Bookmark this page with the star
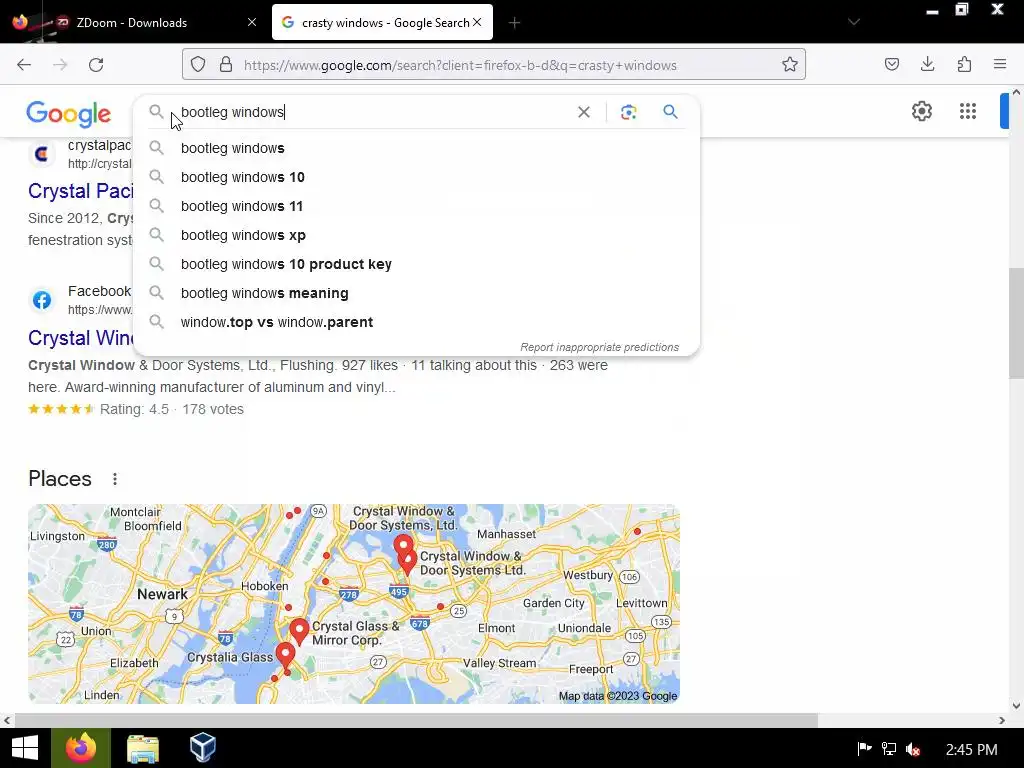 click(790, 65)
